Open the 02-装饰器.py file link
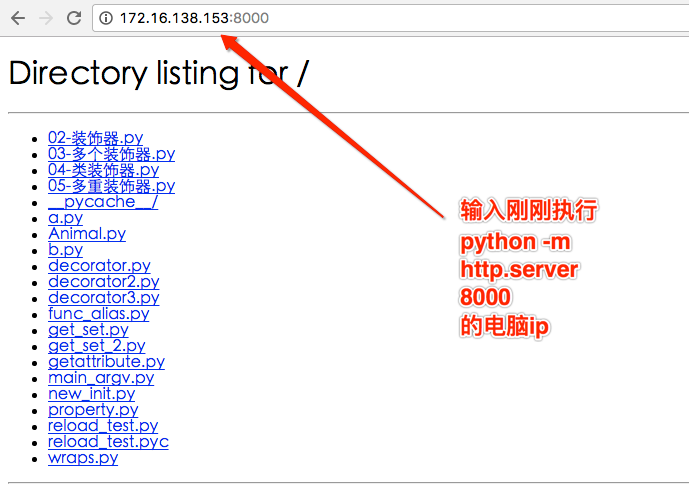This screenshot has height=503, width=689. [95, 138]
